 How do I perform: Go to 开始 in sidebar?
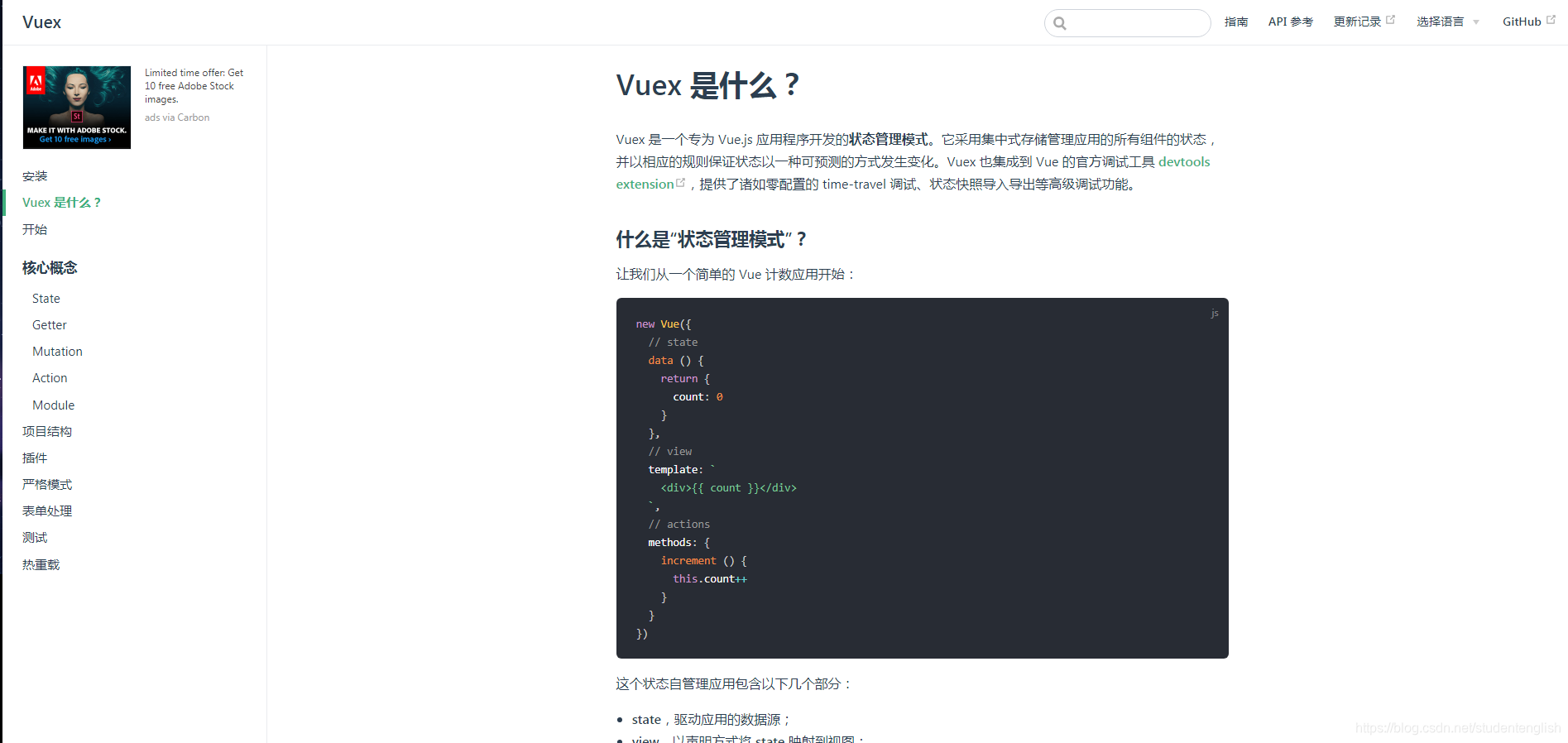(35, 229)
